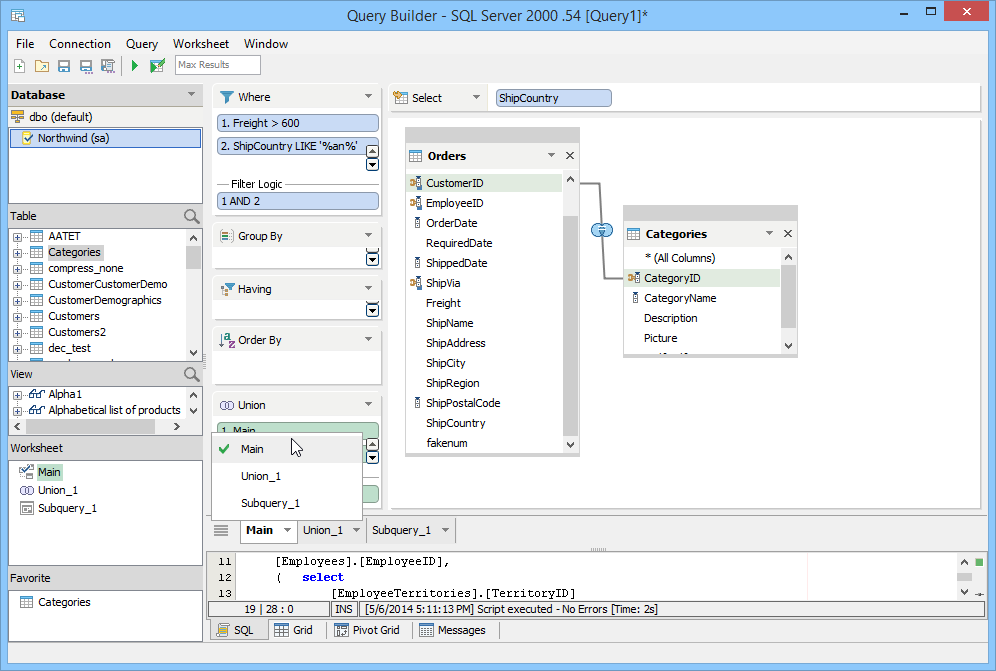Run the query with green play icon
This screenshot has width=996, height=671.
(x=135, y=65)
